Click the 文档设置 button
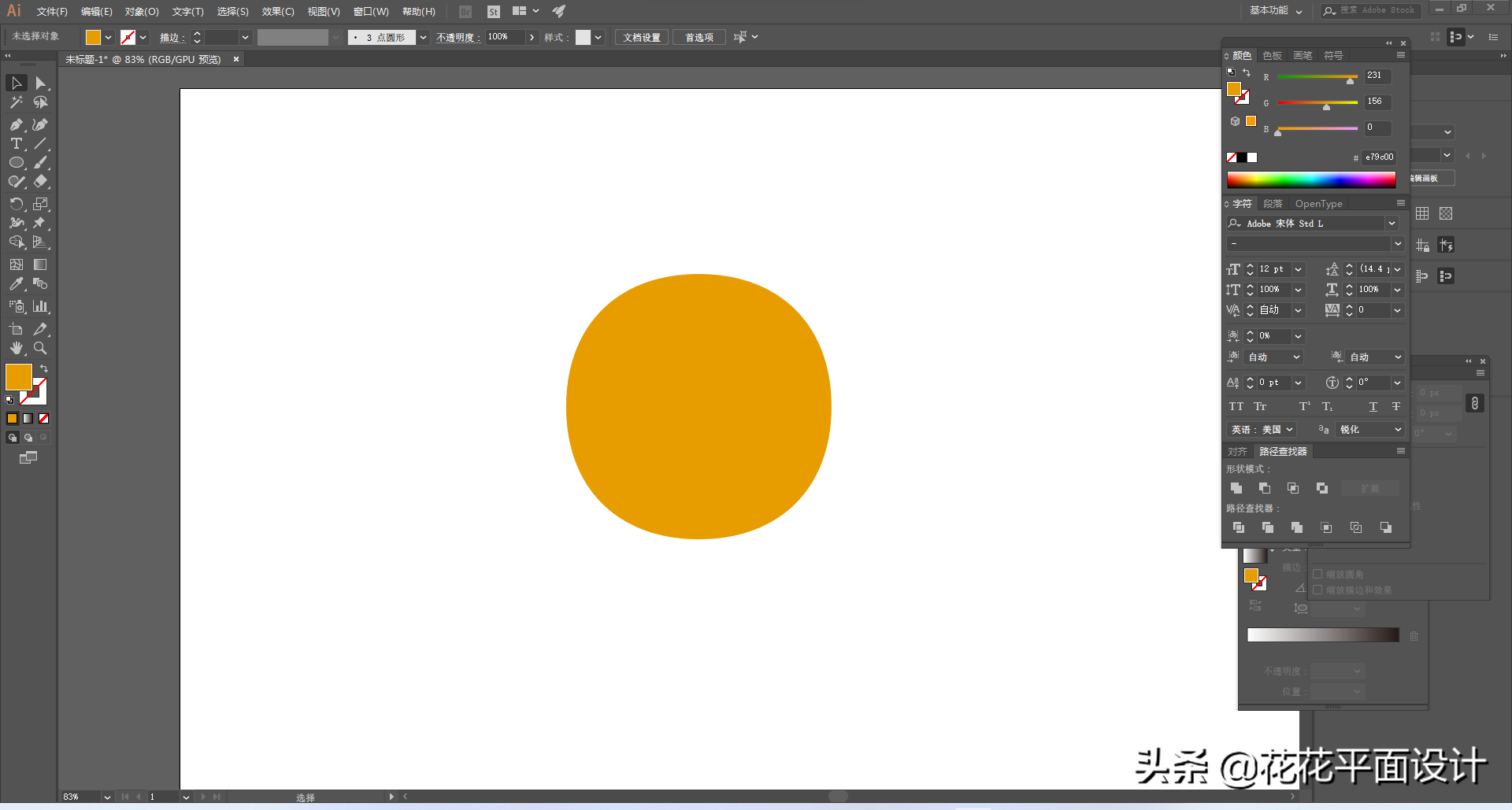This screenshot has width=1512, height=810. [642, 38]
